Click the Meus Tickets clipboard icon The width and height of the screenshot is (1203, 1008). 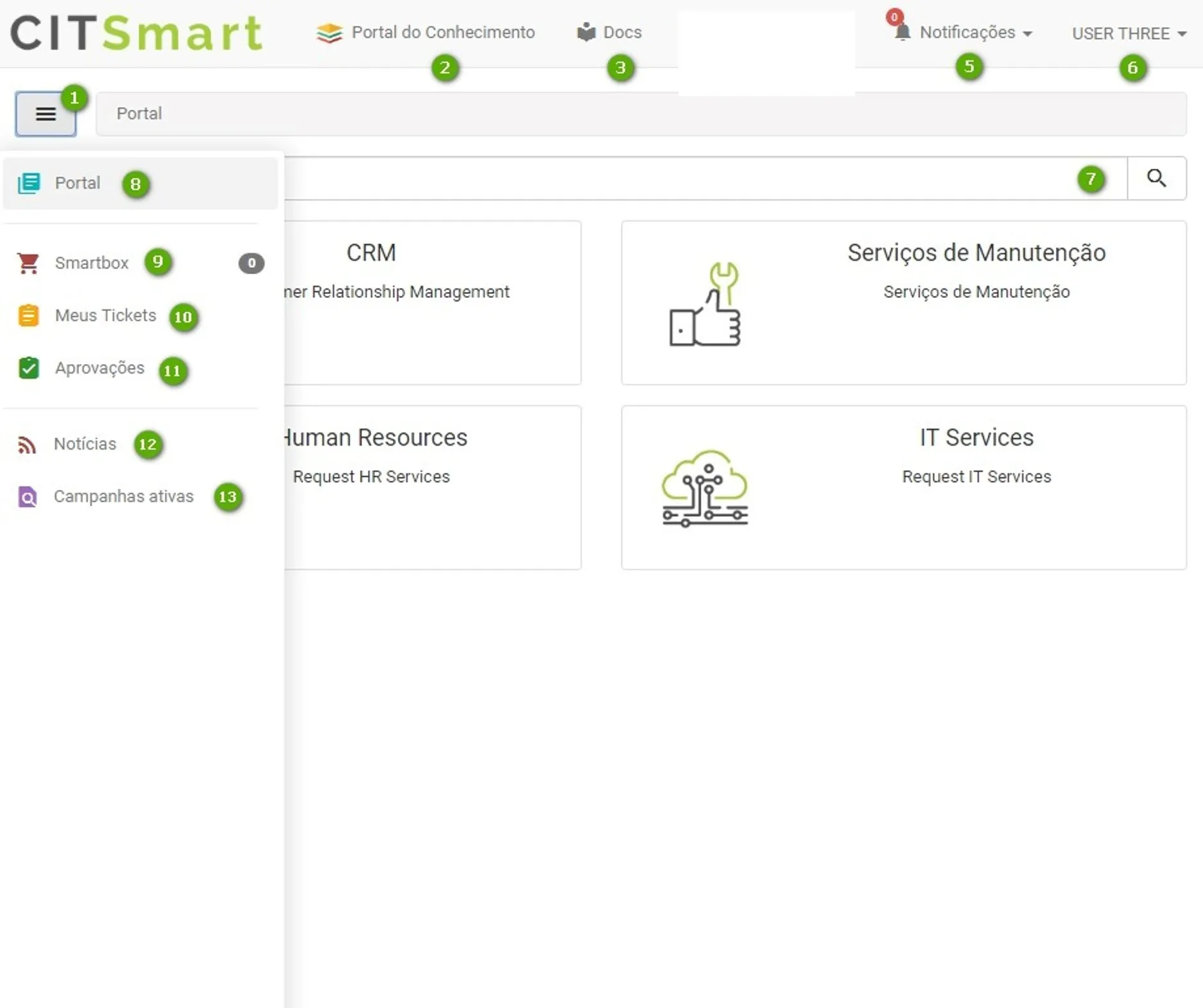coord(28,316)
